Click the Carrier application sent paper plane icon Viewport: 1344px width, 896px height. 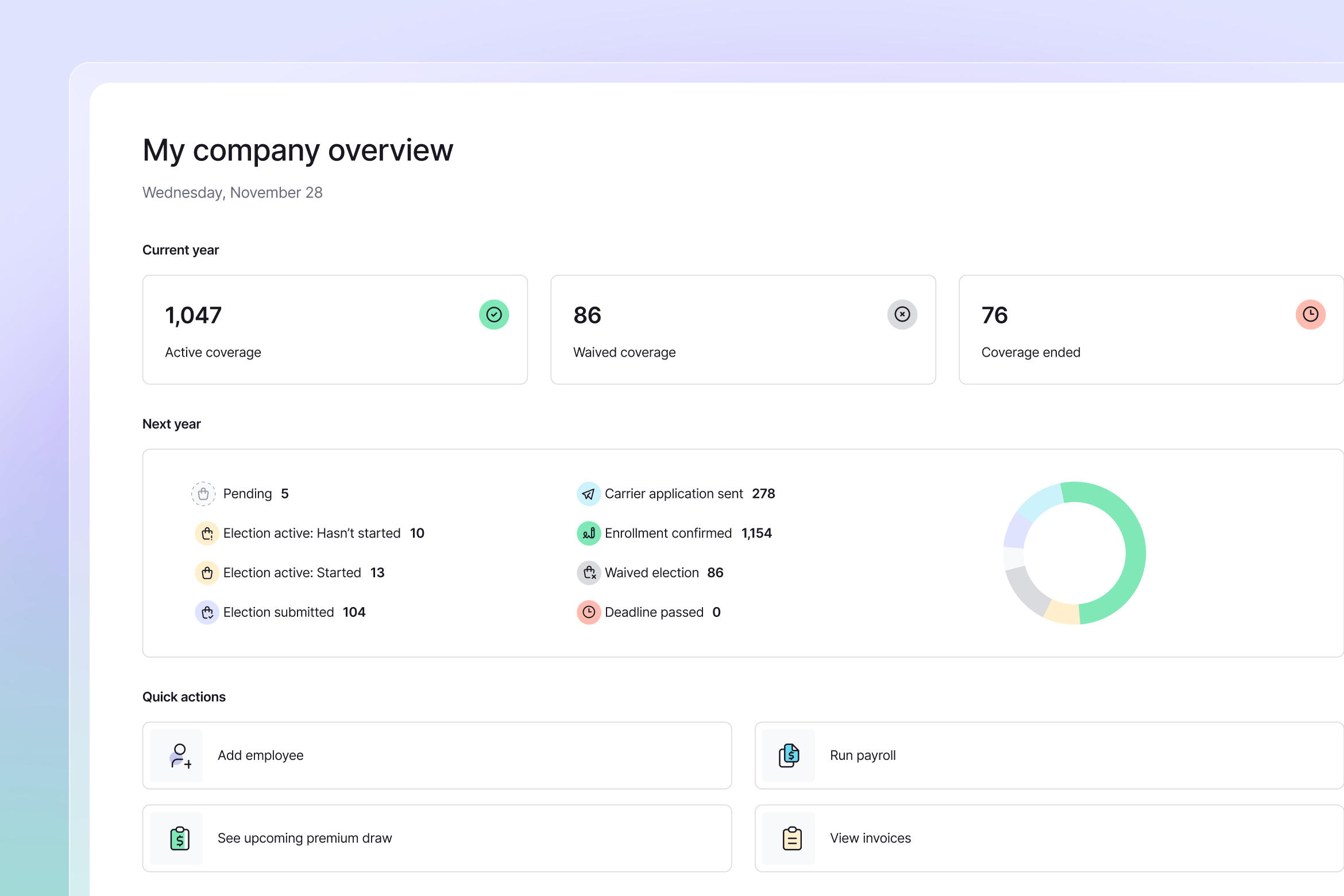[588, 494]
